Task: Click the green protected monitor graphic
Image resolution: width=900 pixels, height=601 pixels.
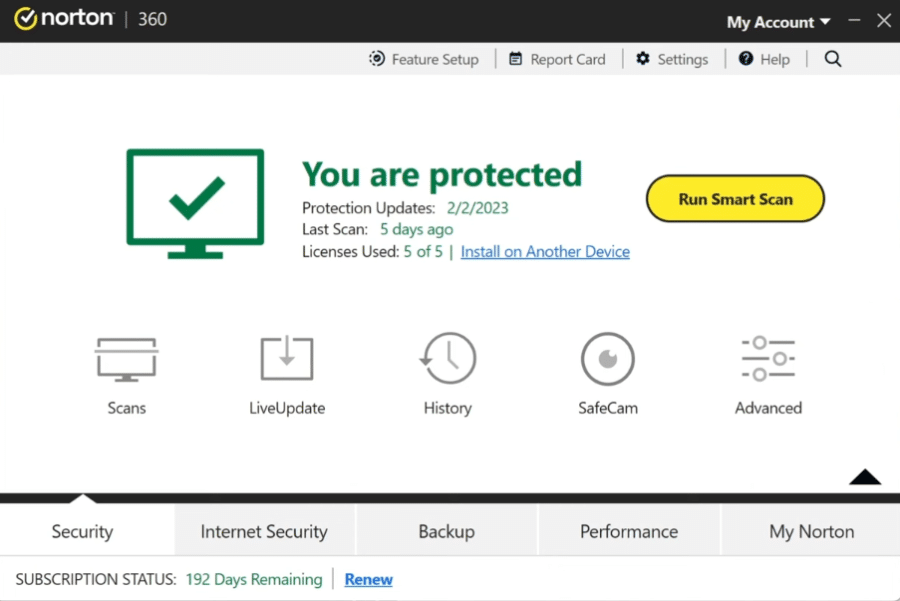Action: (195, 204)
